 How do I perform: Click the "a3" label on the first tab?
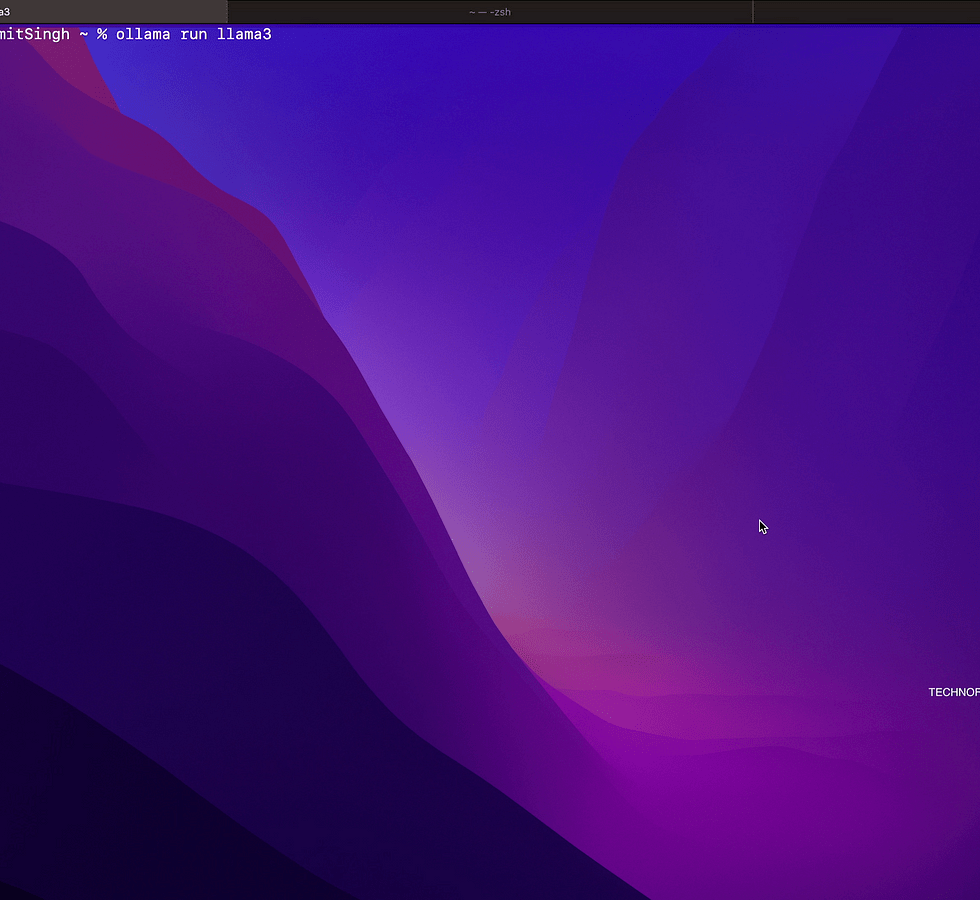[x=5, y=11]
